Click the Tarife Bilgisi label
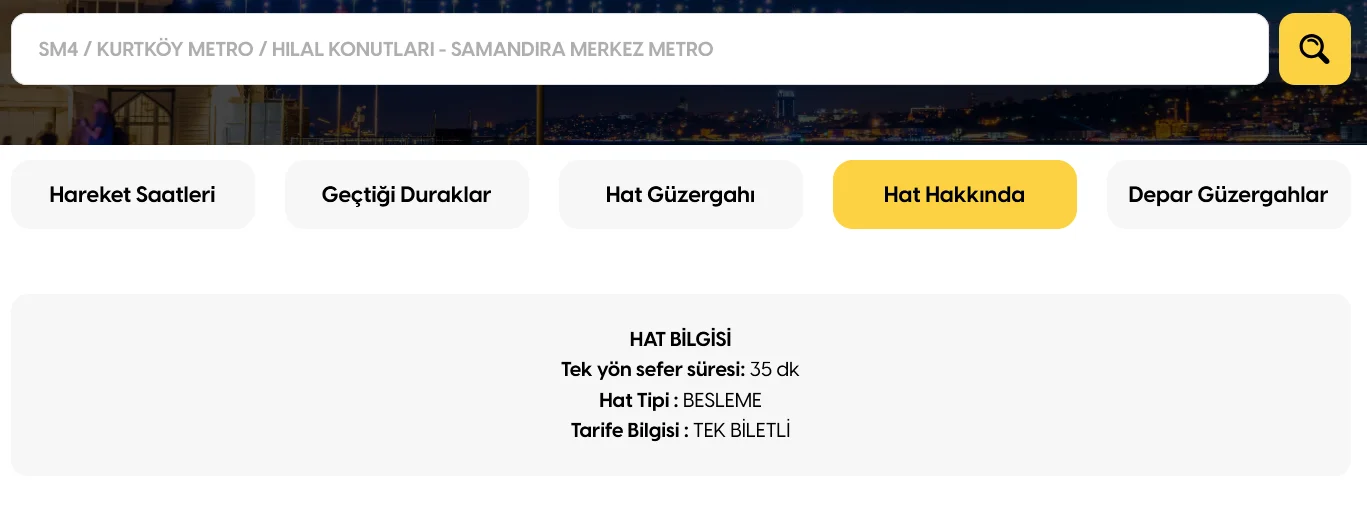 point(629,431)
